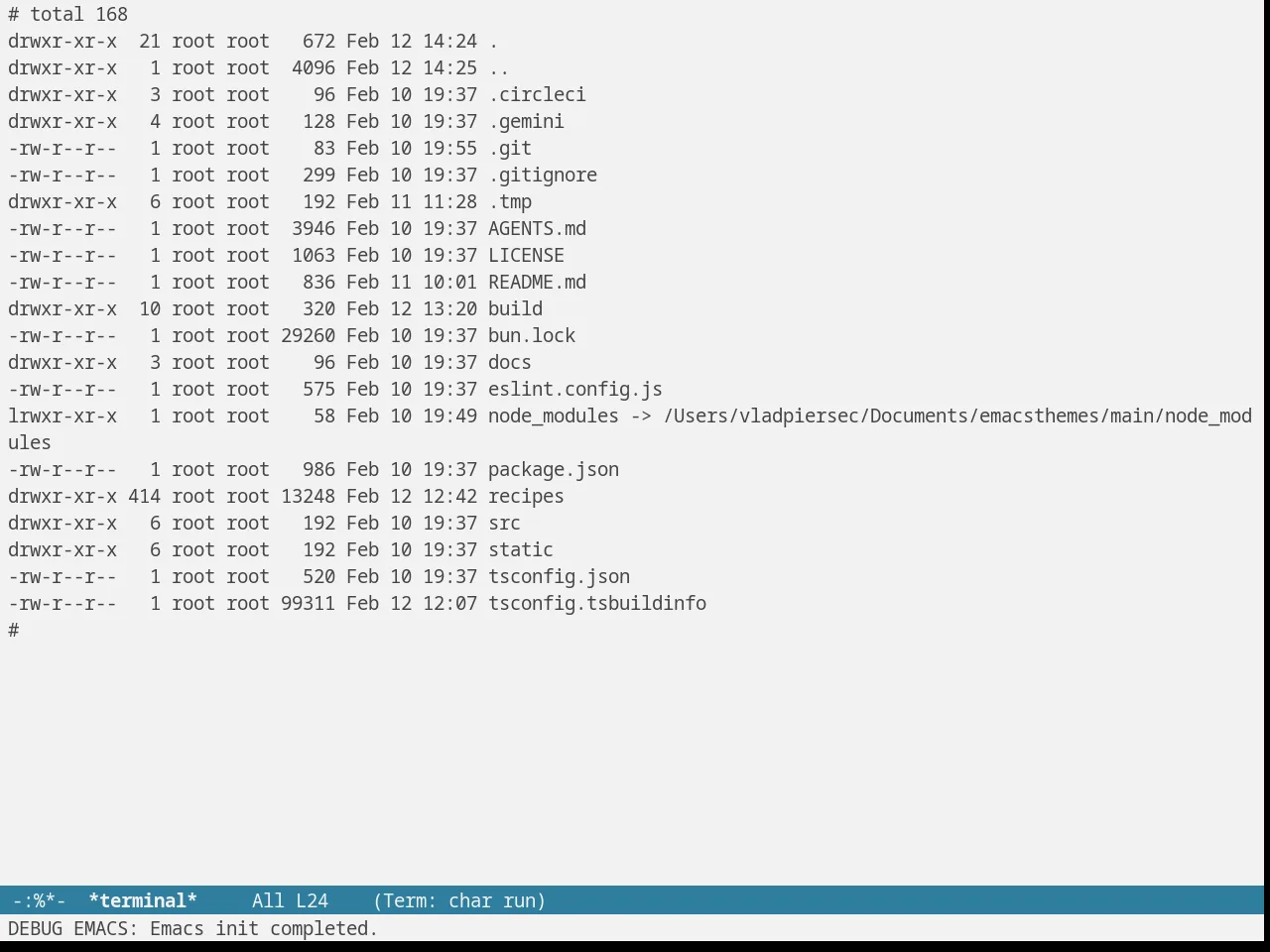Click the size 1063 on LICENSE row
Viewport: 1270px width, 952px height.
pos(314,255)
